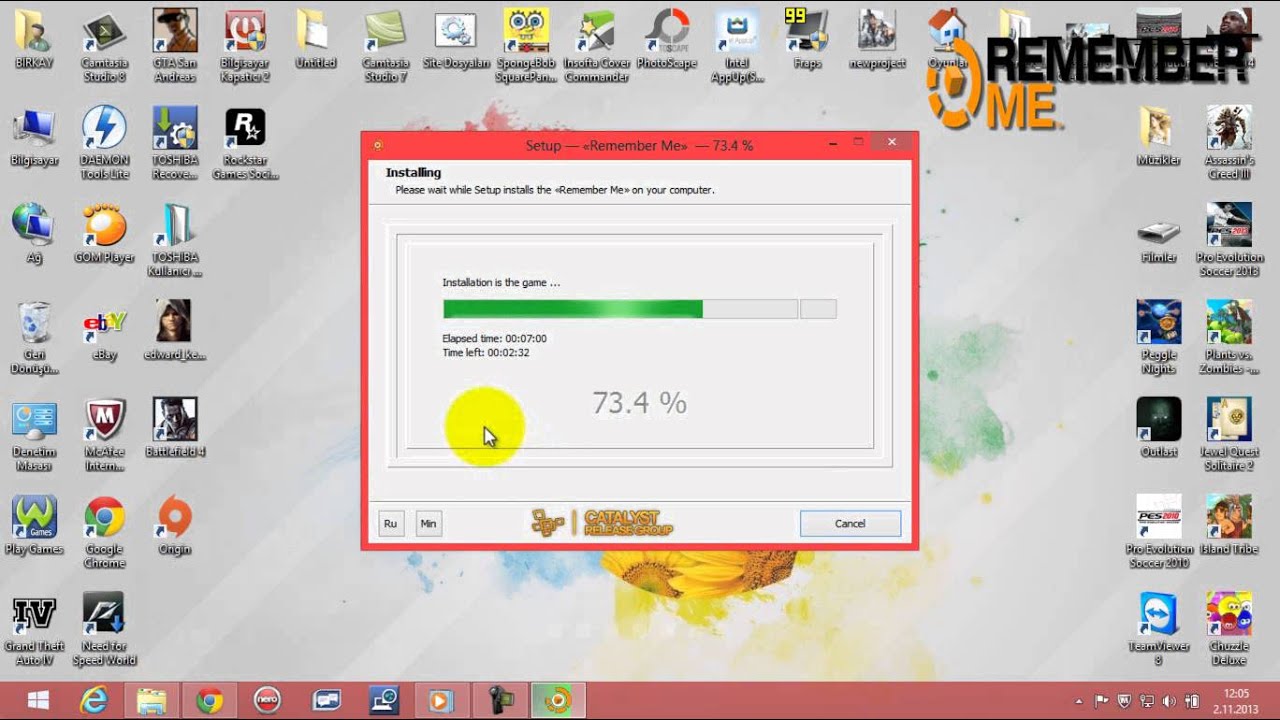Select the Island Tribe desktop icon
Viewport: 1280px width, 720px height.
(1229, 525)
